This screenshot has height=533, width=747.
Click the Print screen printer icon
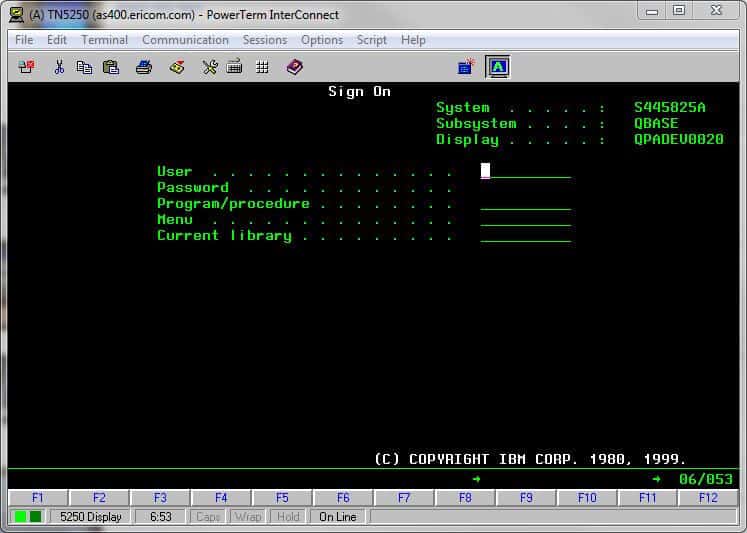144,67
